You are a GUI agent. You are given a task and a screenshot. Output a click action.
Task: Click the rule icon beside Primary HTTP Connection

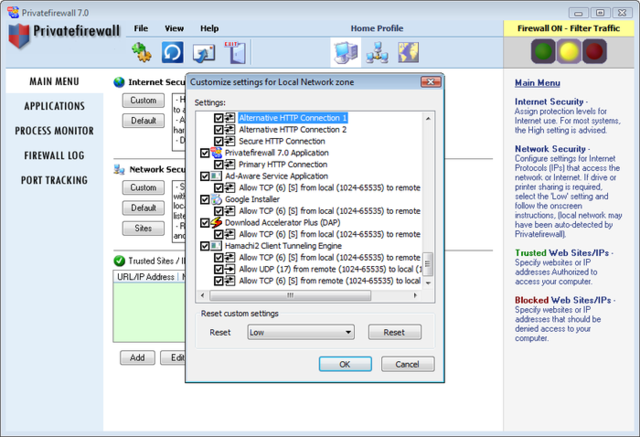(230, 164)
